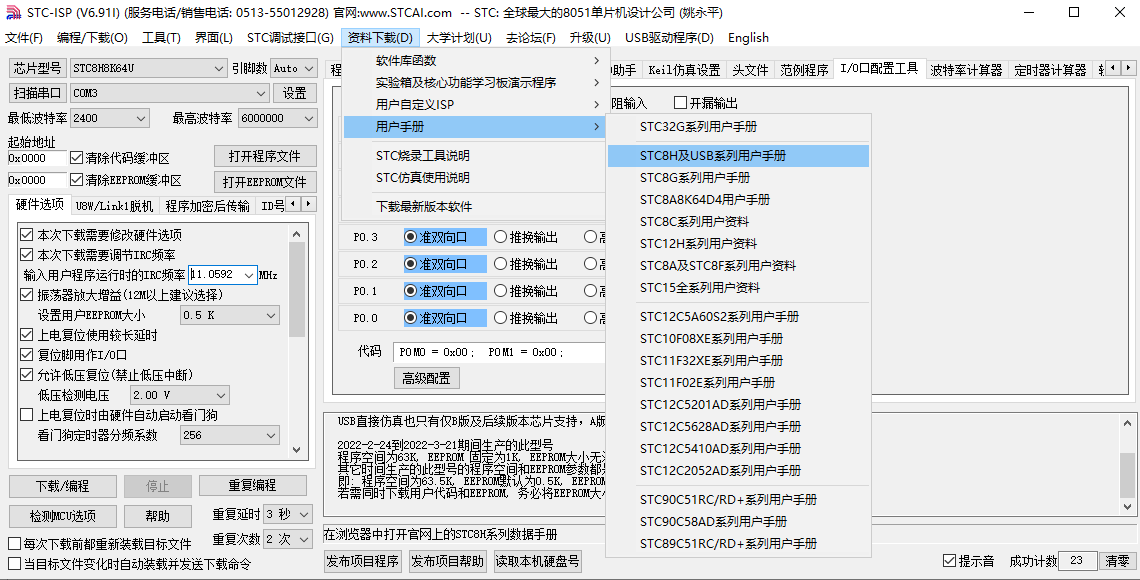Viewport: 1140px width, 580px height.
Task: Click right arrow of top tool tabs
Action: (1128, 68)
